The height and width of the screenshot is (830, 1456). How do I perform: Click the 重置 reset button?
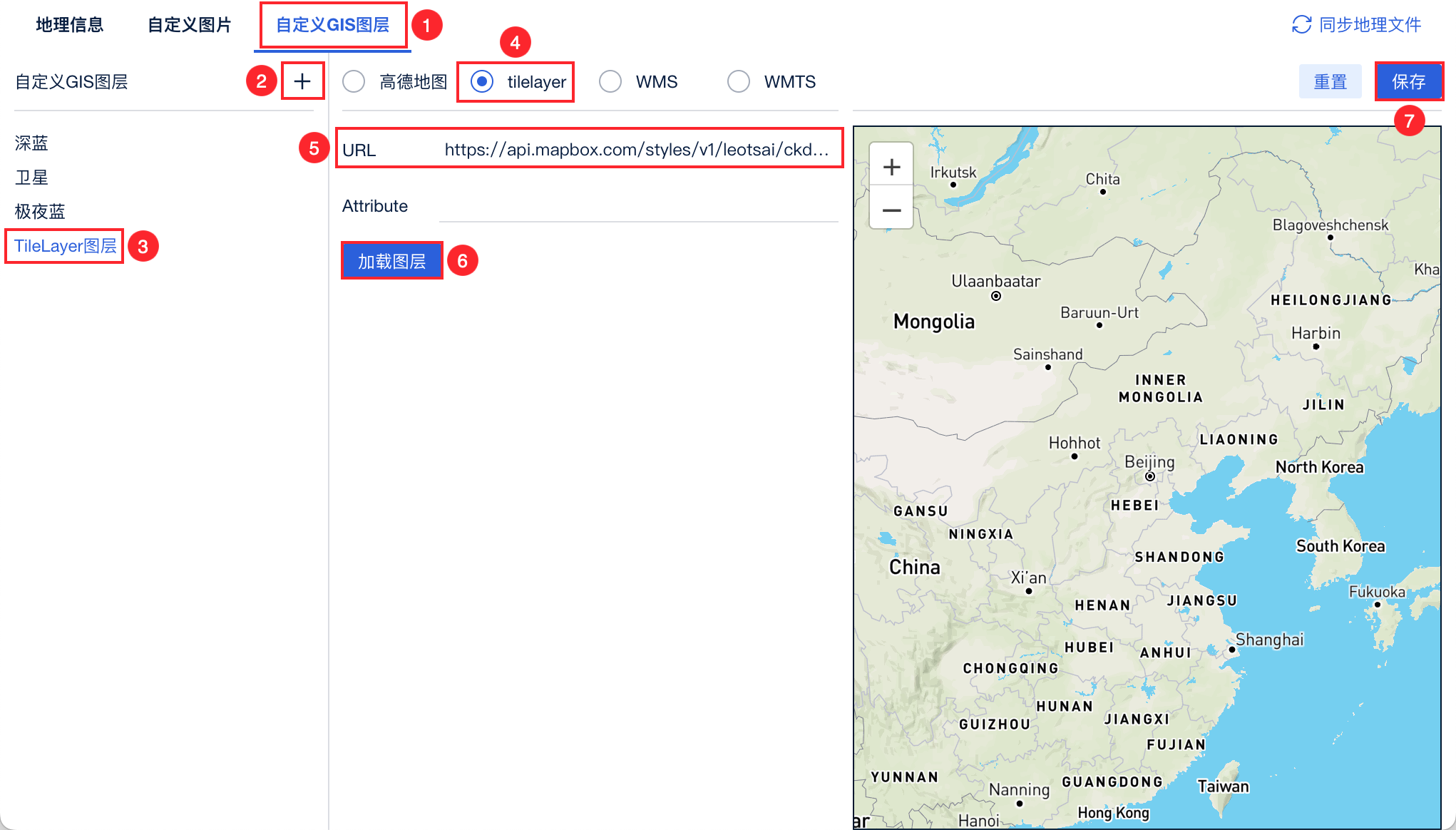pyautogui.click(x=1330, y=81)
